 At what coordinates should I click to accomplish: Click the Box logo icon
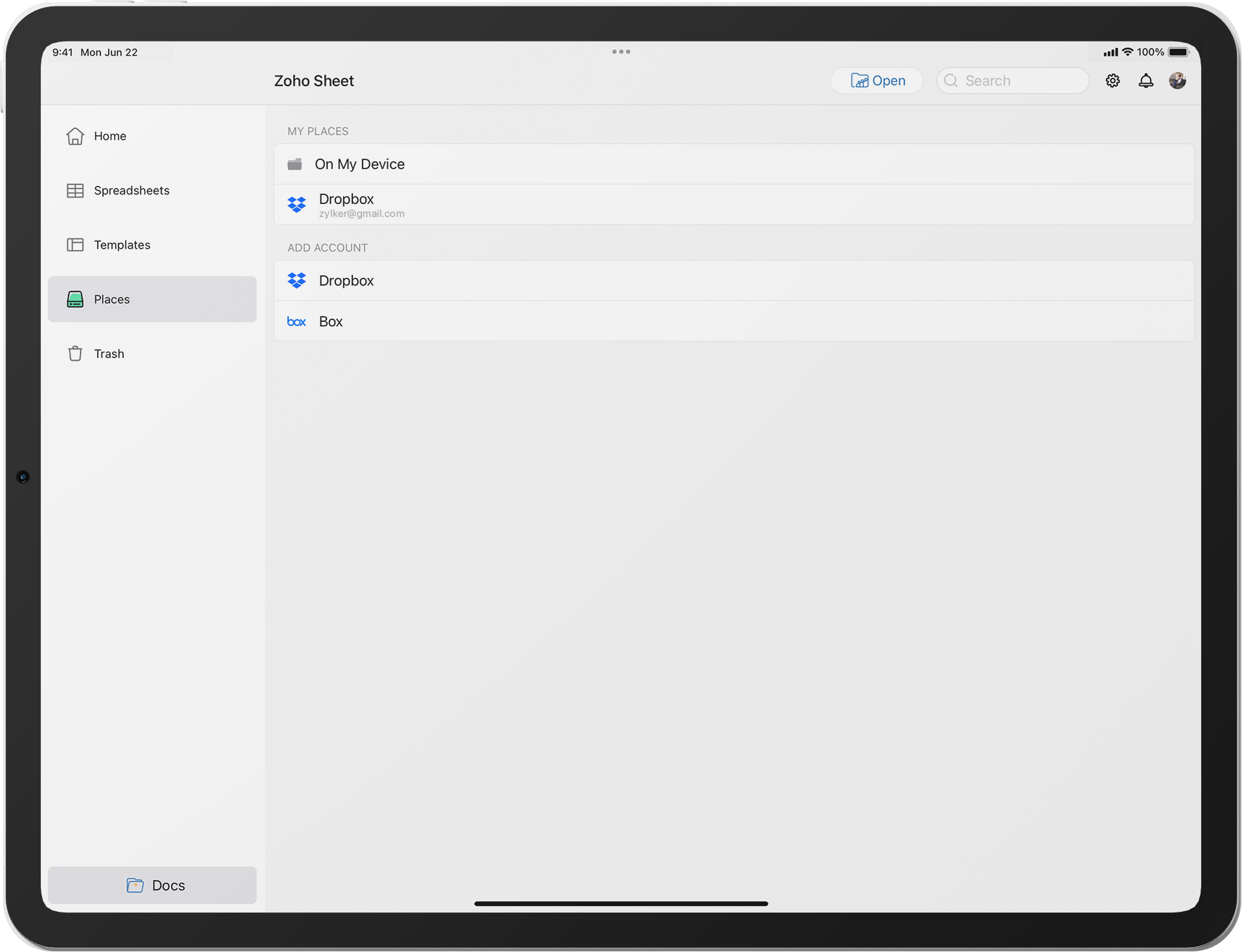click(297, 322)
